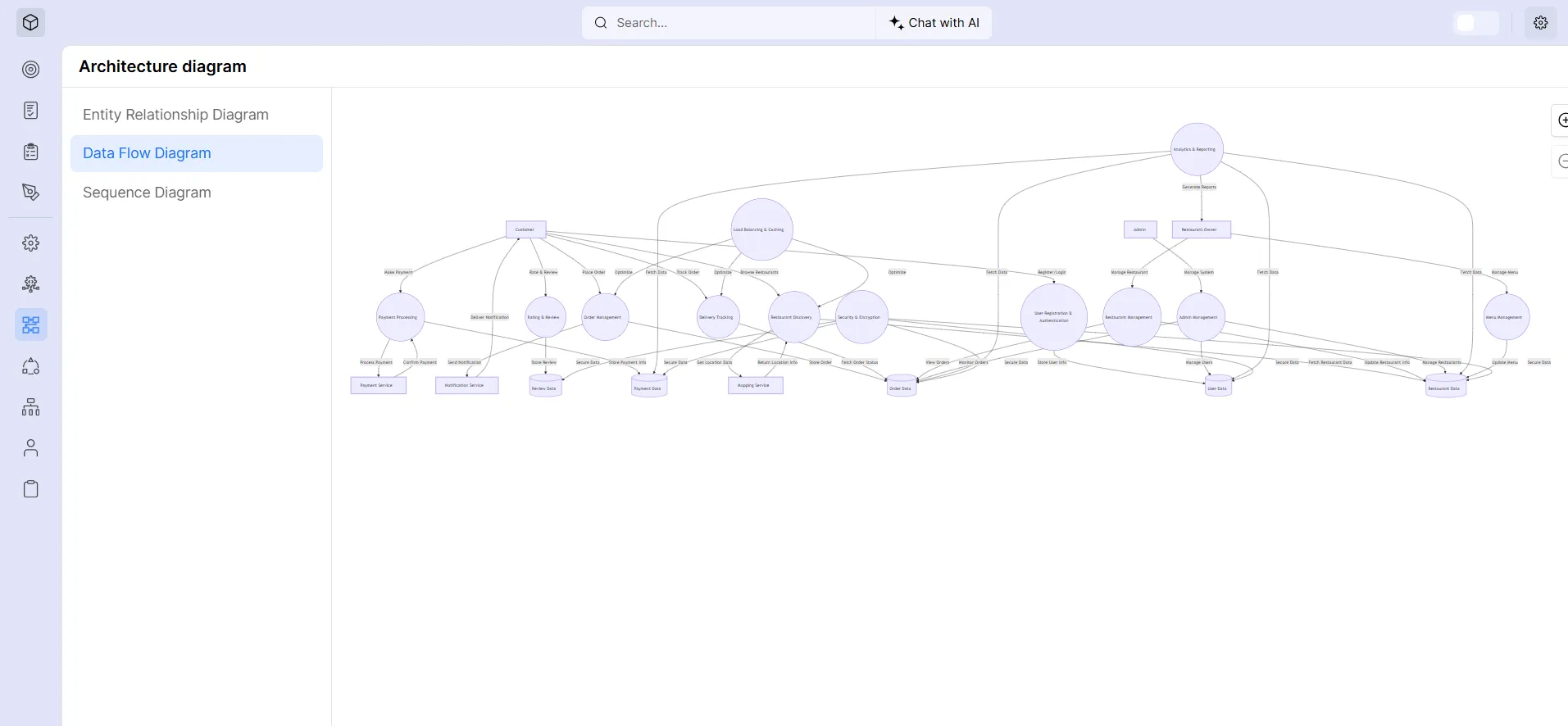The image size is (1568, 726).
Task: Zoom out of the diagram
Action: pos(1561,161)
